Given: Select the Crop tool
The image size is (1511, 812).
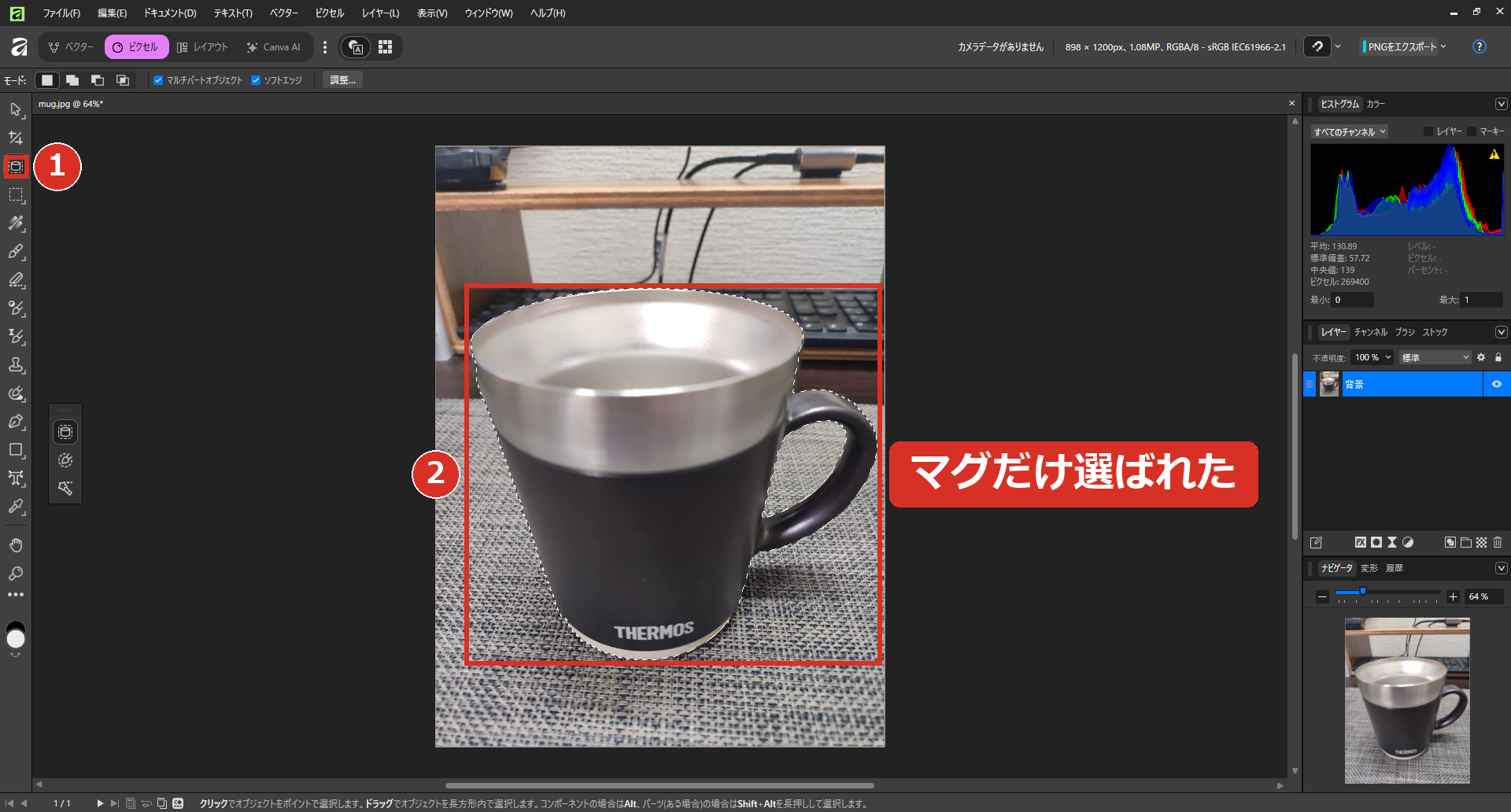Looking at the screenshot, I should (x=16, y=138).
